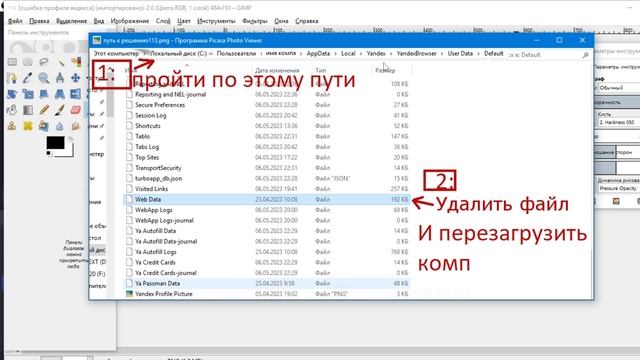The image size is (640, 360).
Task: Open the Pressure Opacity dynamics selector
Action: click(x=619, y=188)
